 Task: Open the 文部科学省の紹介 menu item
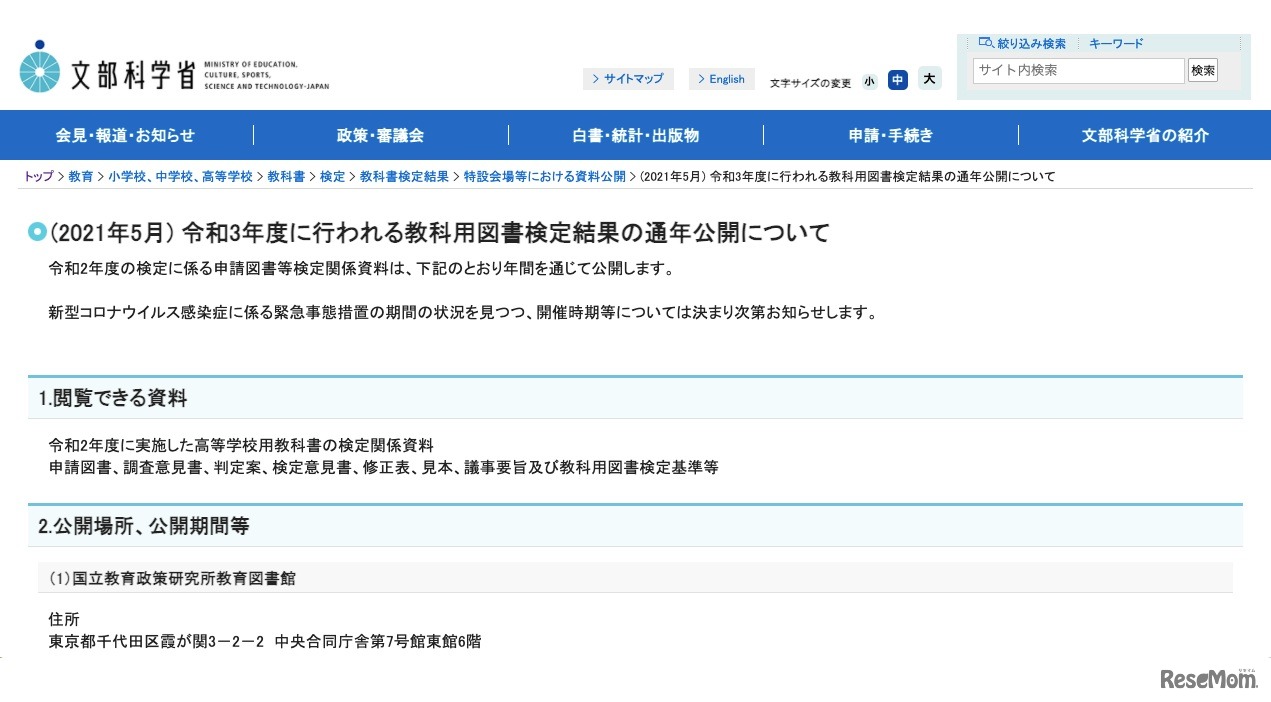click(x=1144, y=135)
